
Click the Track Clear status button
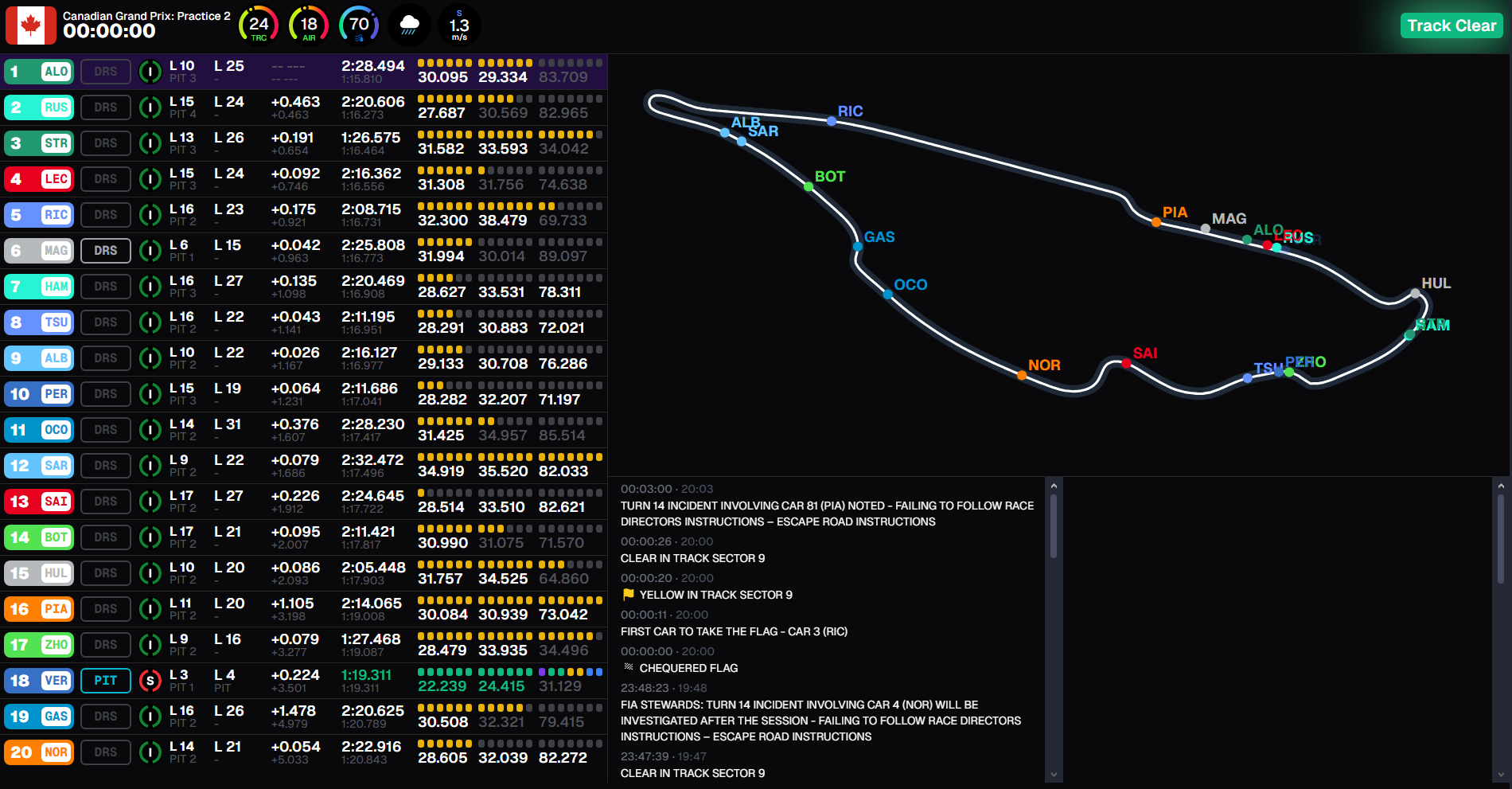point(1452,25)
